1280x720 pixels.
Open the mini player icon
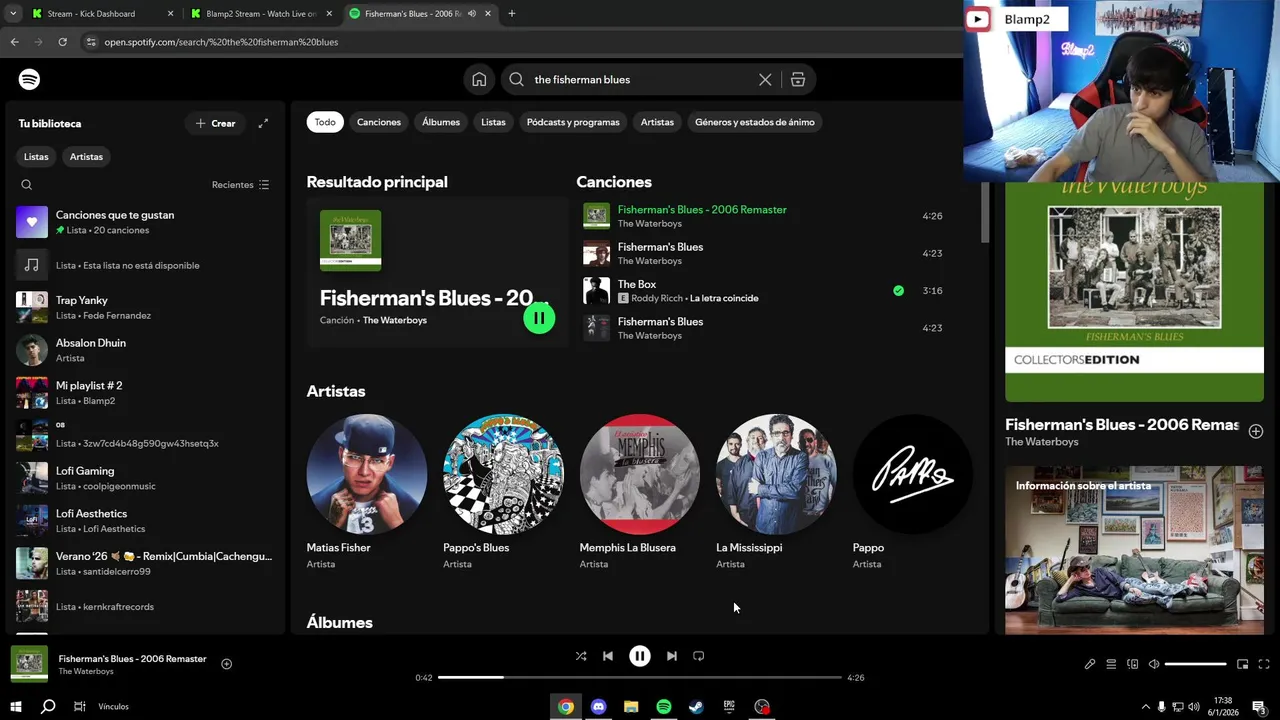click(1243, 664)
